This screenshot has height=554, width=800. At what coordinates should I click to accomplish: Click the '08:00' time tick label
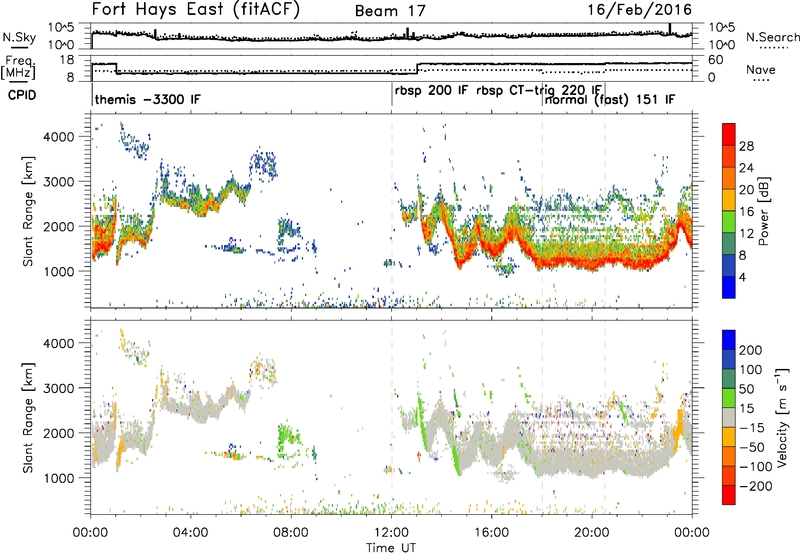[291, 533]
